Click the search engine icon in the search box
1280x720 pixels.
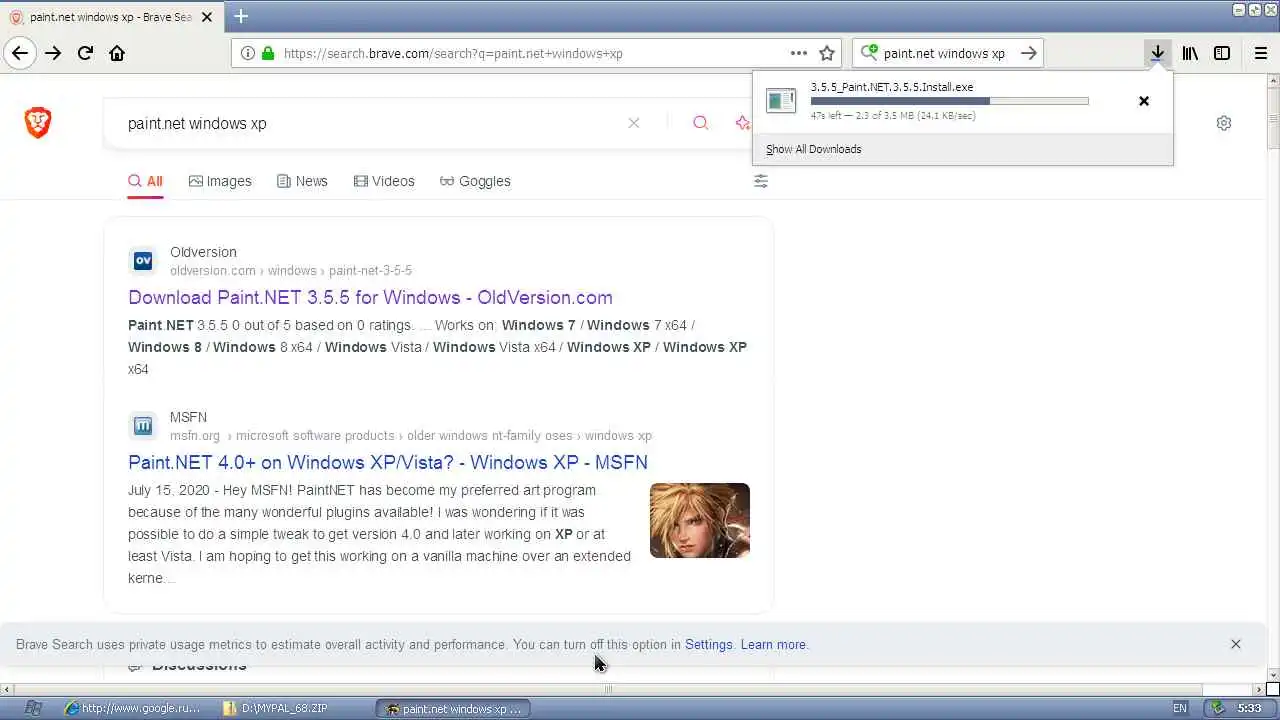pyautogui.click(x=869, y=53)
